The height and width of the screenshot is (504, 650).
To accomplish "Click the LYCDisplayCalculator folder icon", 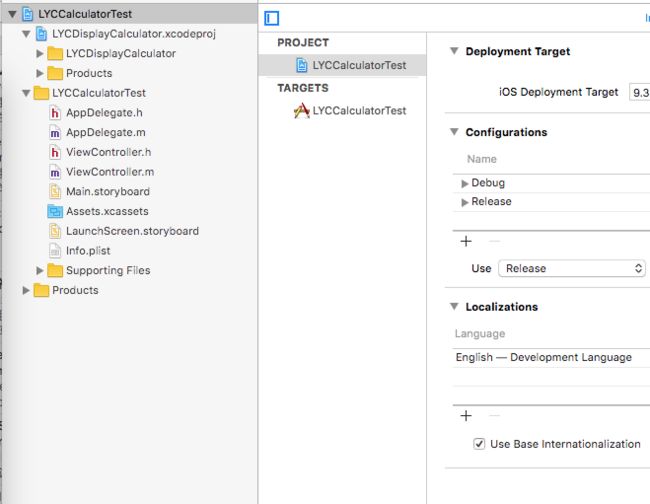I will pos(55,53).
